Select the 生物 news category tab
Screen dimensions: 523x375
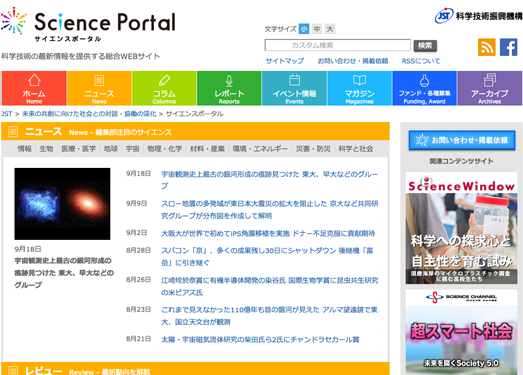(46, 149)
